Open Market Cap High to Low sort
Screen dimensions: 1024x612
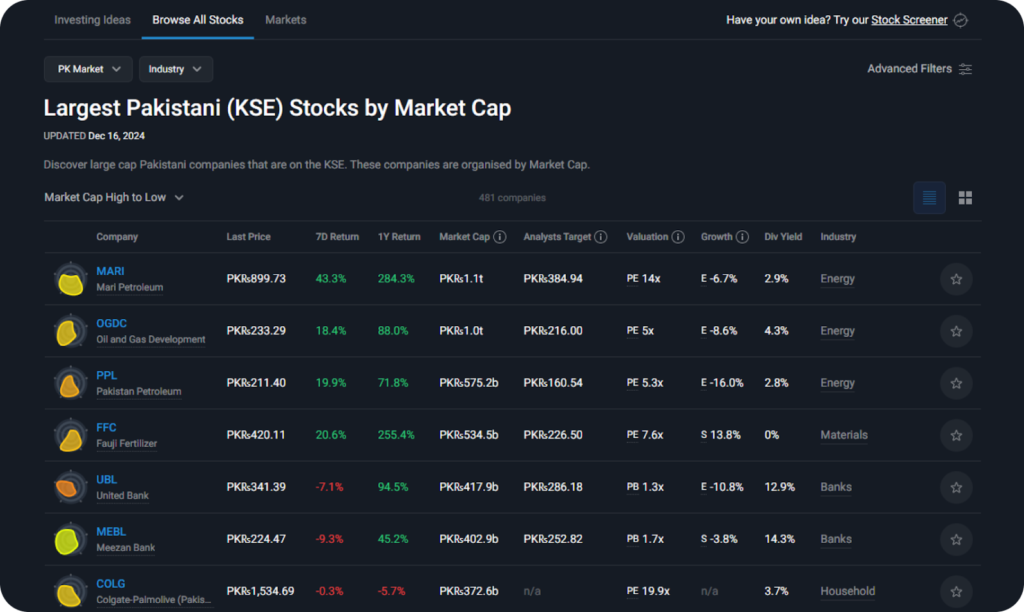(x=114, y=197)
